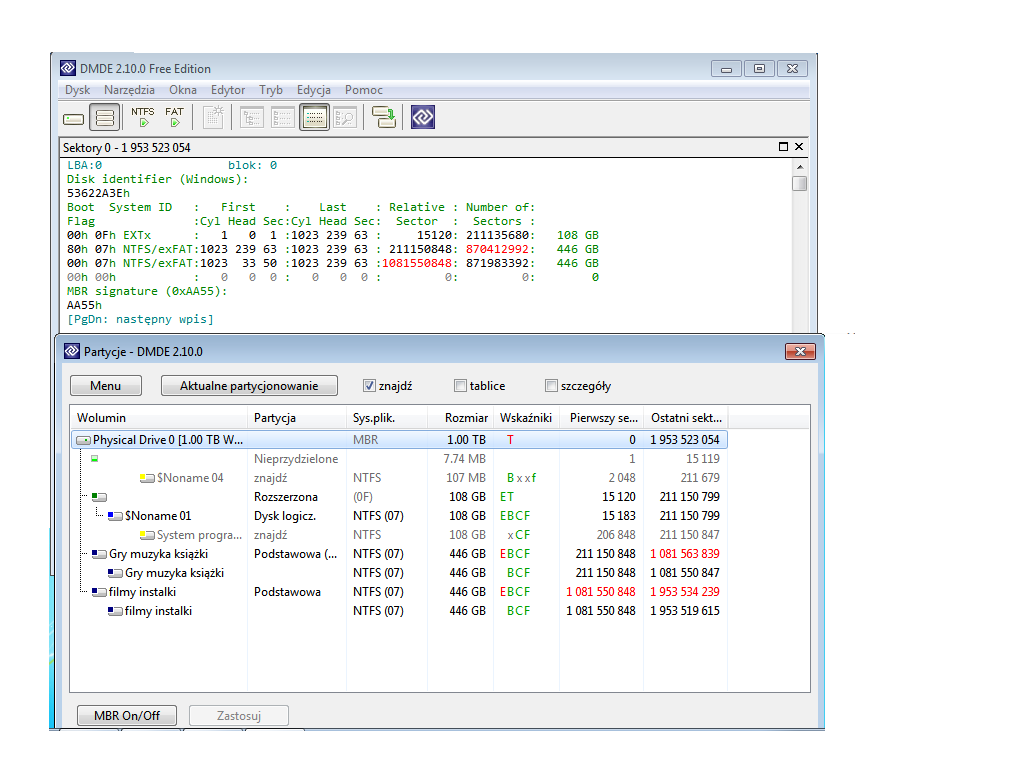The image size is (1024, 768).
Task: Open the Narzędzia menu
Action: (x=129, y=90)
